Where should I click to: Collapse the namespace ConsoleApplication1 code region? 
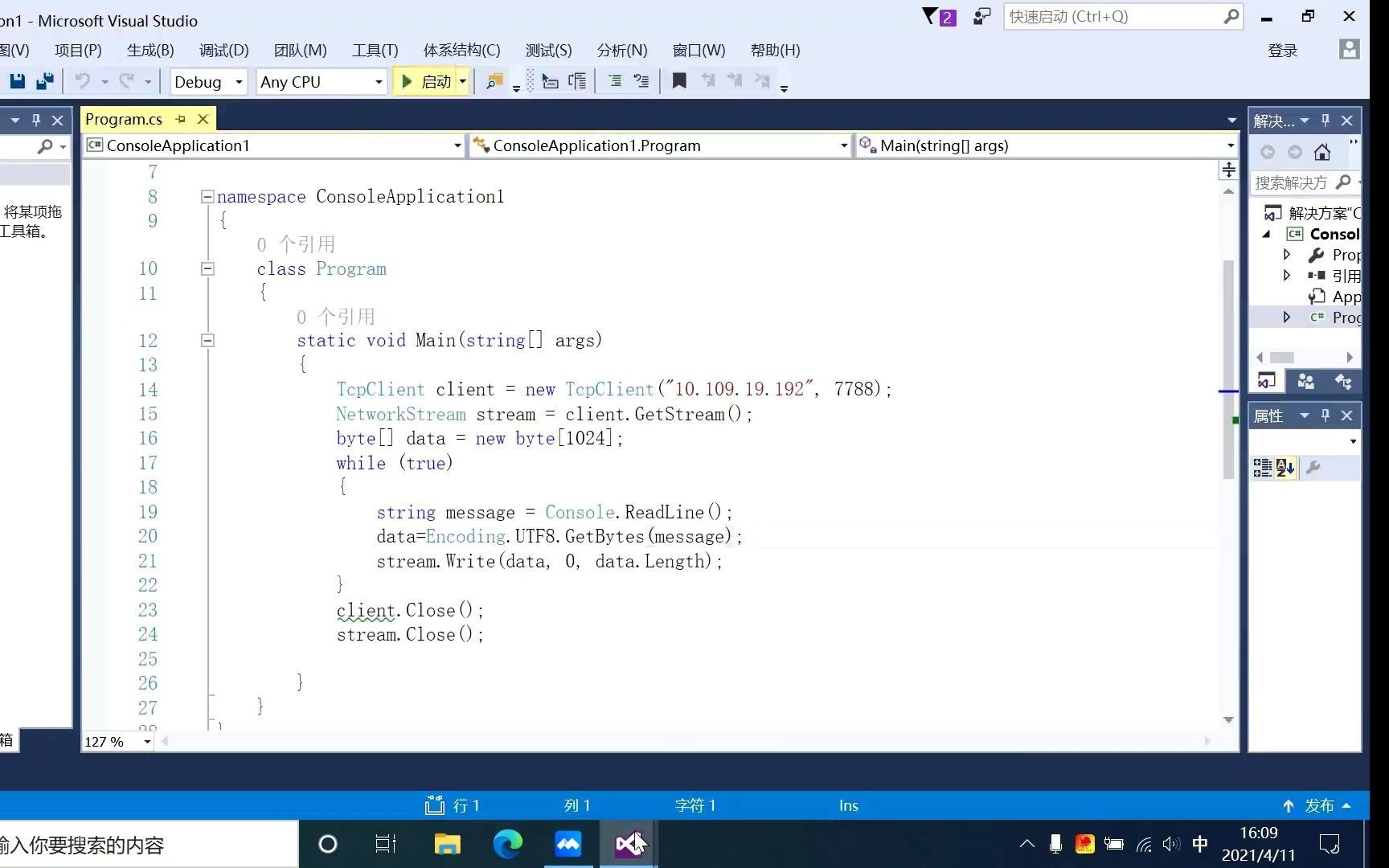[x=207, y=196]
